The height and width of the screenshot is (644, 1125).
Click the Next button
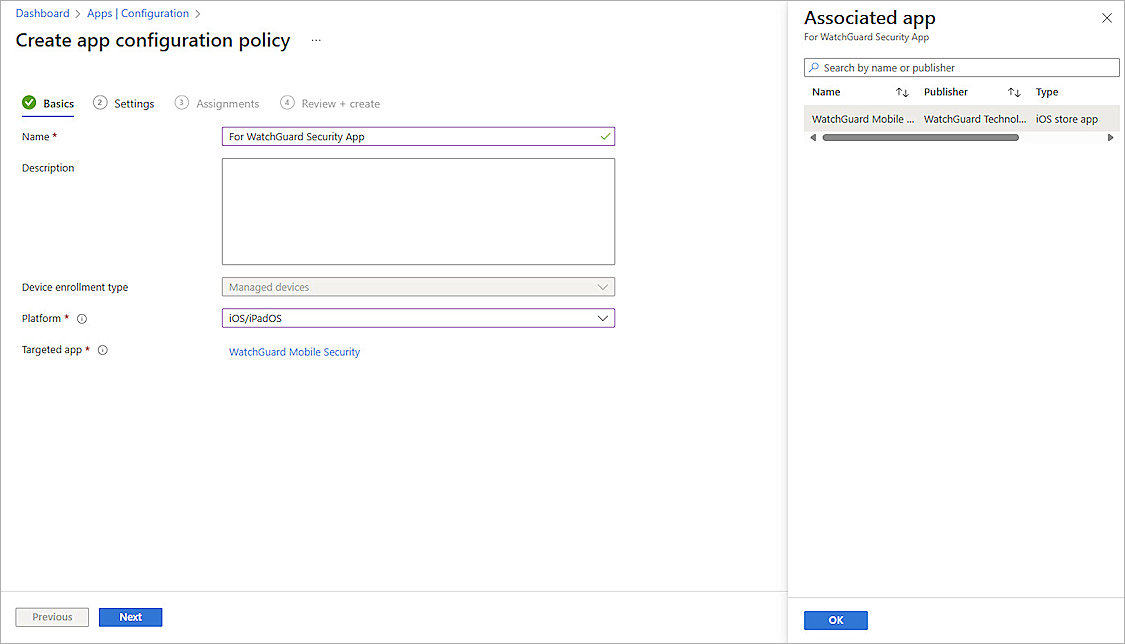[131, 617]
